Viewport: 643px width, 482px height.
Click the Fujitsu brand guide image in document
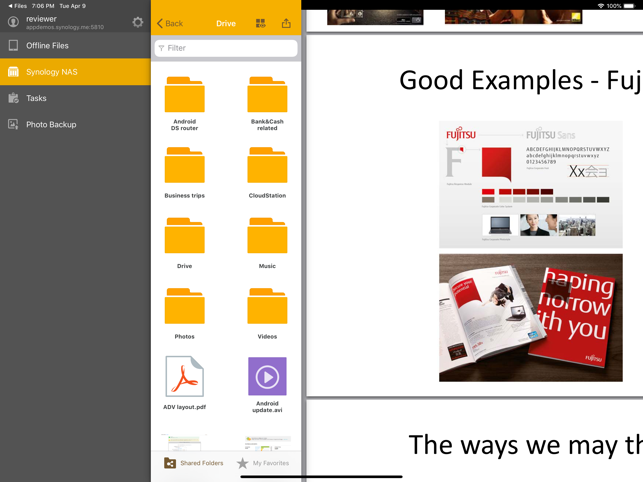coord(531,184)
